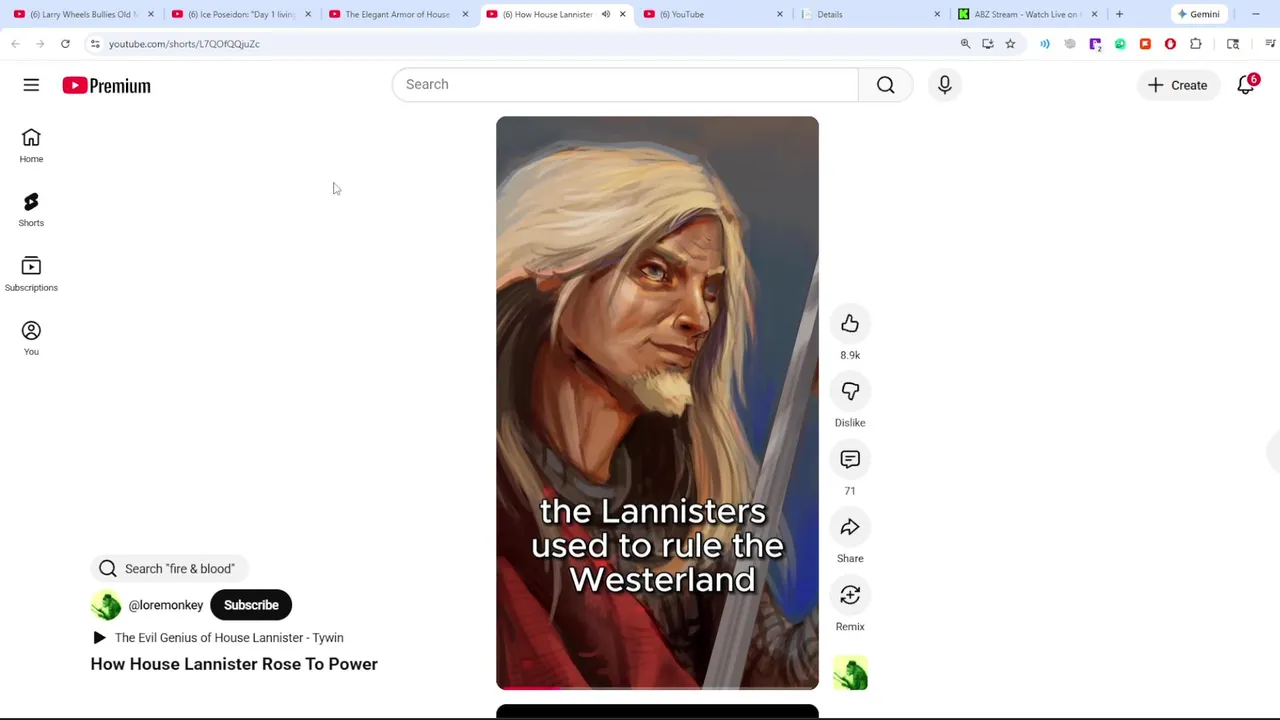Viewport: 1280px width, 720px height.
Task: Start voice search with the microphone
Action: click(944, 85)
